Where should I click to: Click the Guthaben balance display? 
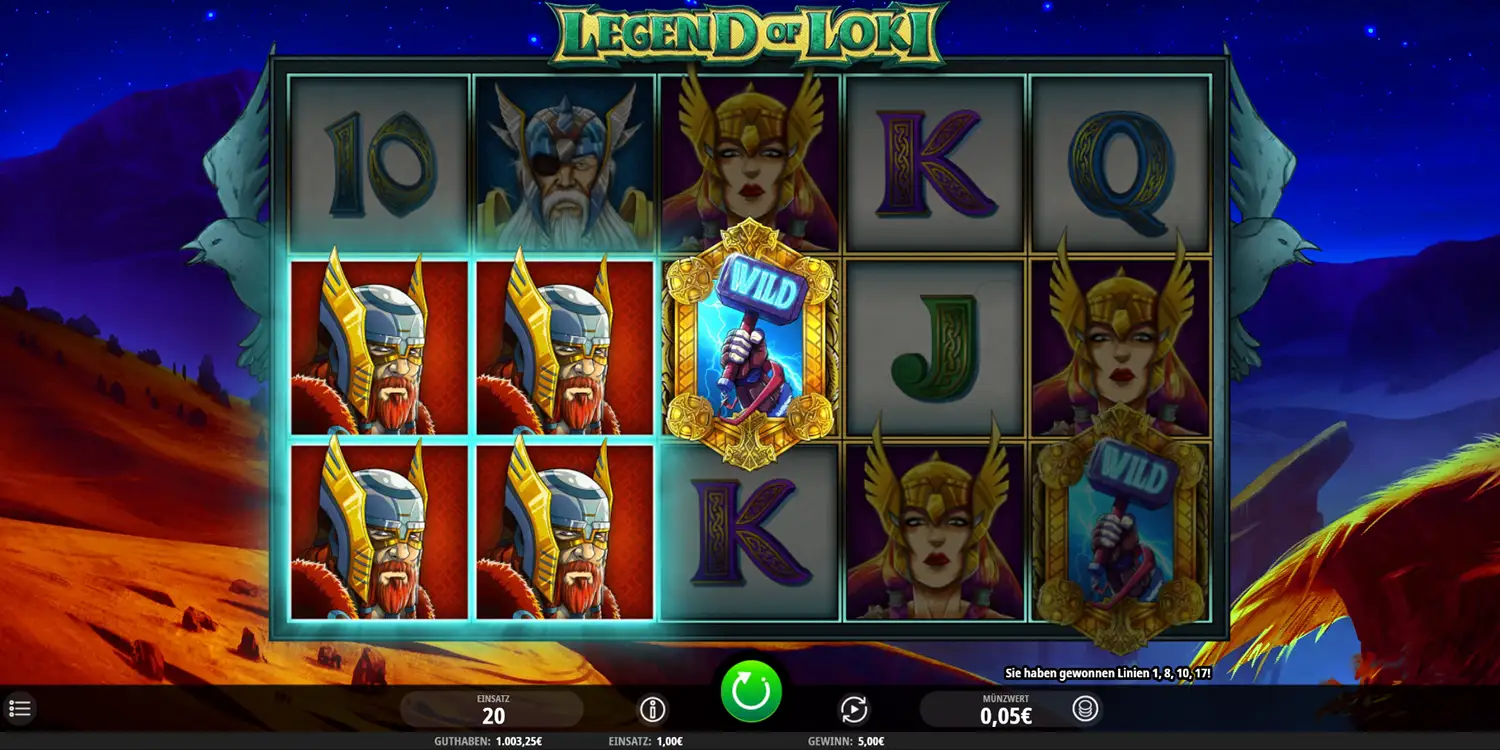[488, 741]
